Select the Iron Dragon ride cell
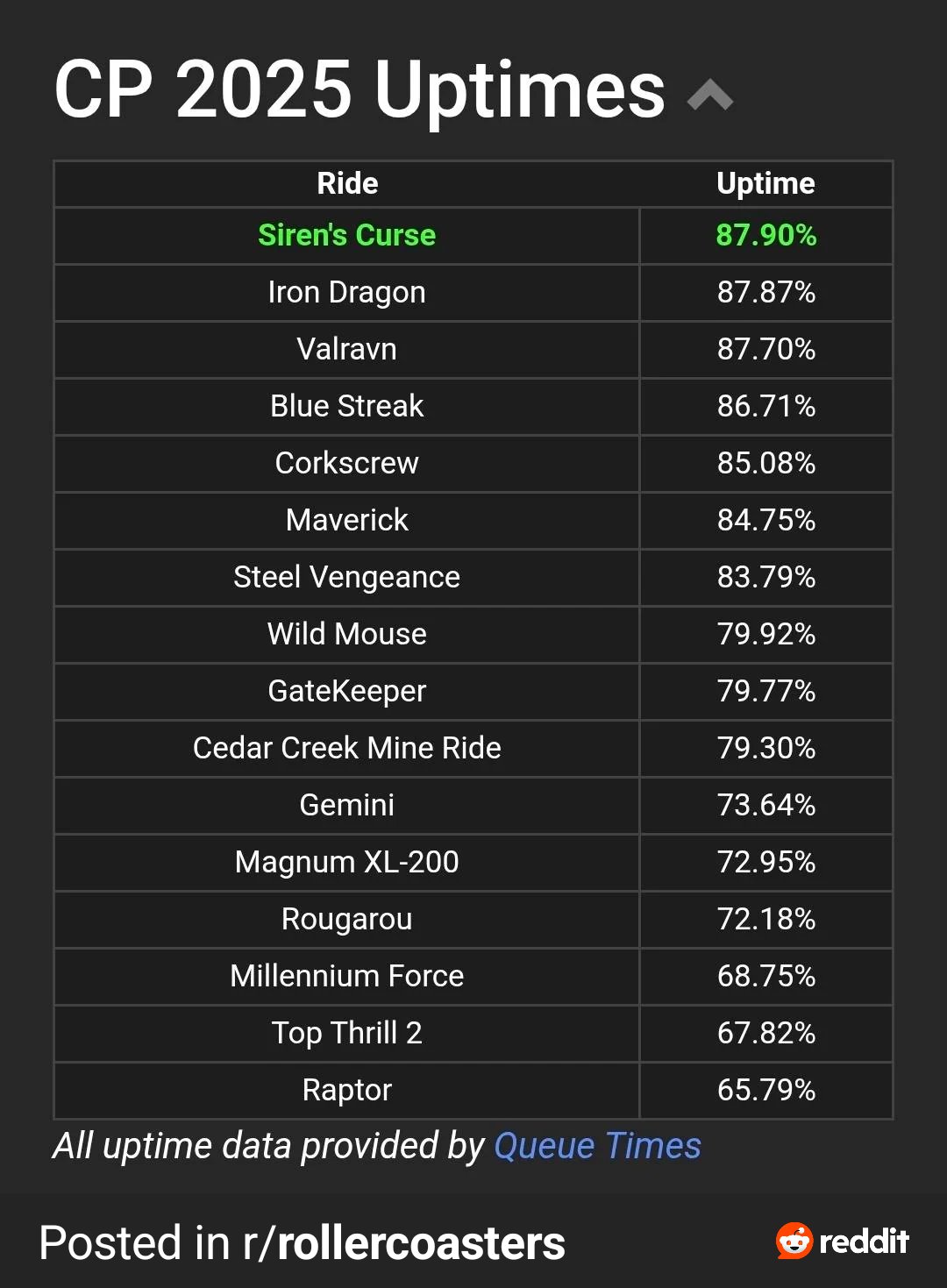The height and width of the screenshot is (1288, 947). [347, 293]
